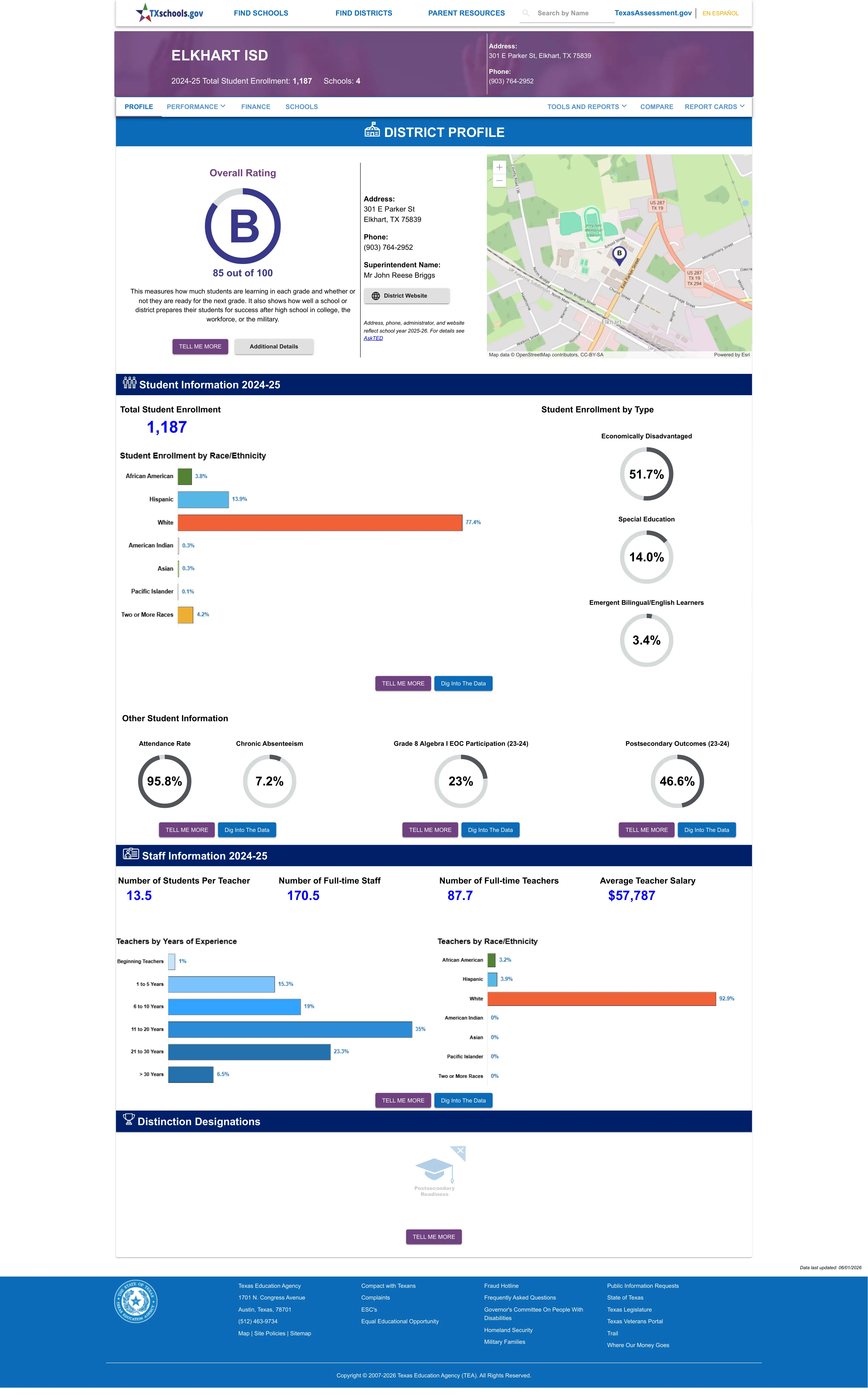This screenshot has height=1399, width=868.
Task: Click the orange White enrollment bar
Action: point(320,522)
